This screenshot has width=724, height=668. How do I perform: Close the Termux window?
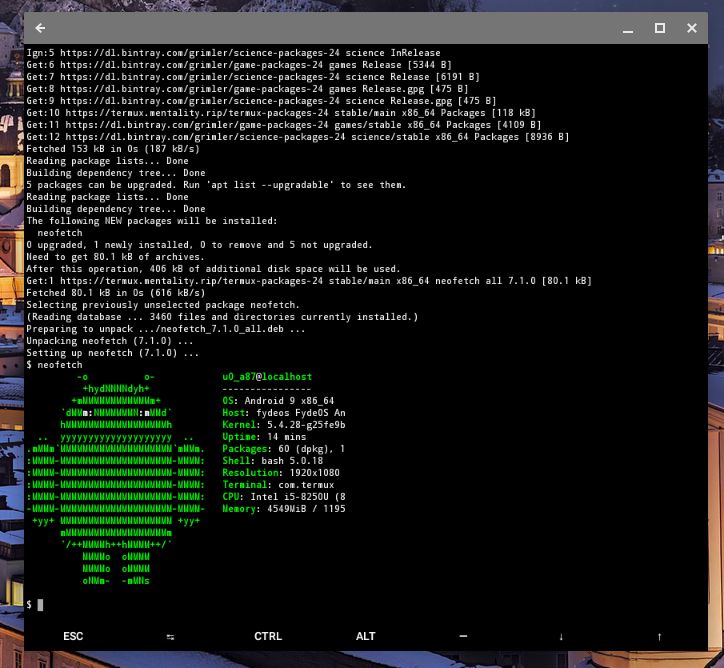[691, 28]
